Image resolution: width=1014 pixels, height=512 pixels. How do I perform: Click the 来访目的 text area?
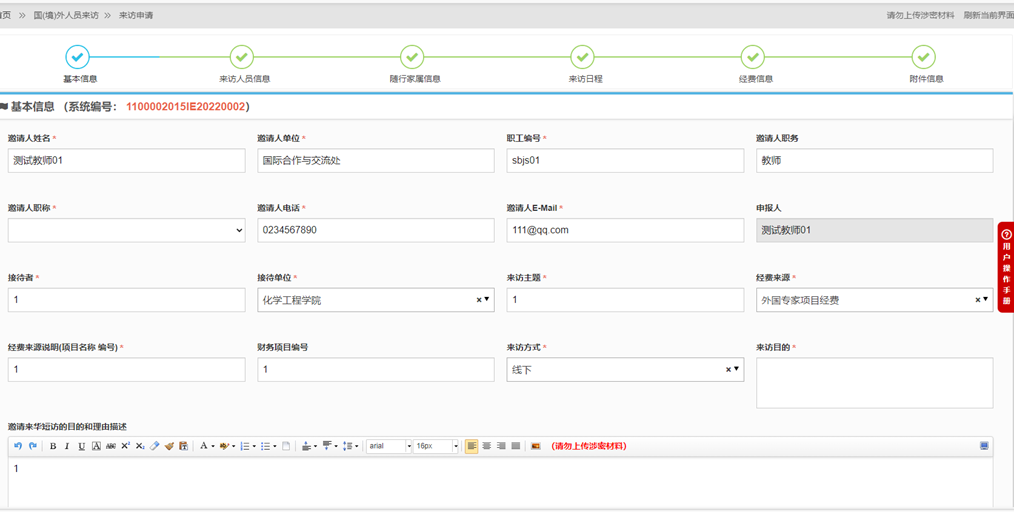[874, 382]
